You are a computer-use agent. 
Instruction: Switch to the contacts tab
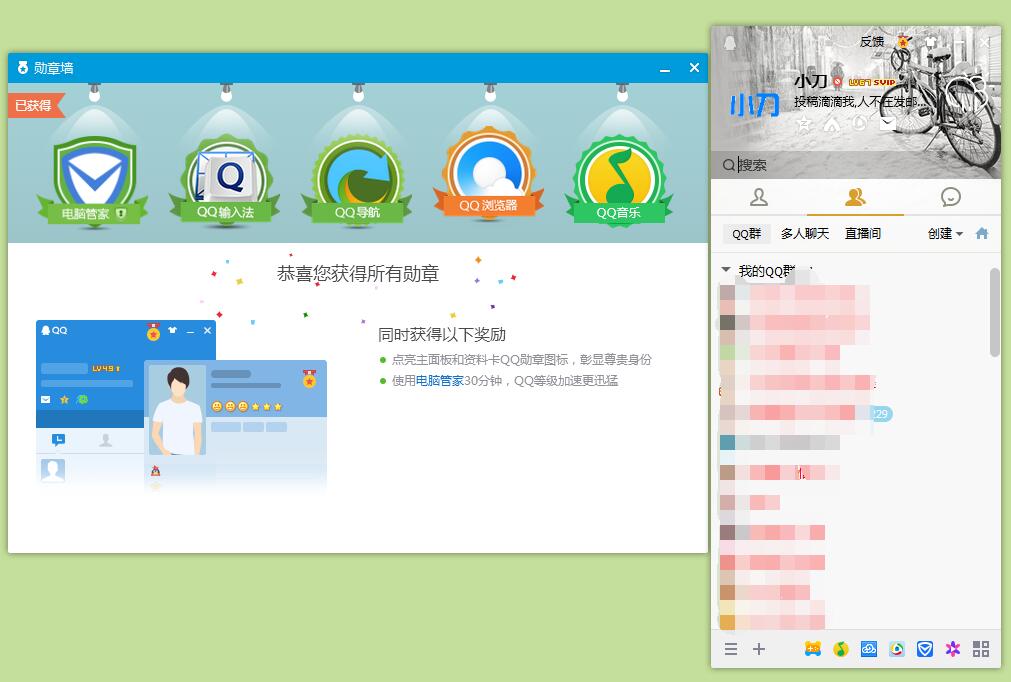(759, 197)
